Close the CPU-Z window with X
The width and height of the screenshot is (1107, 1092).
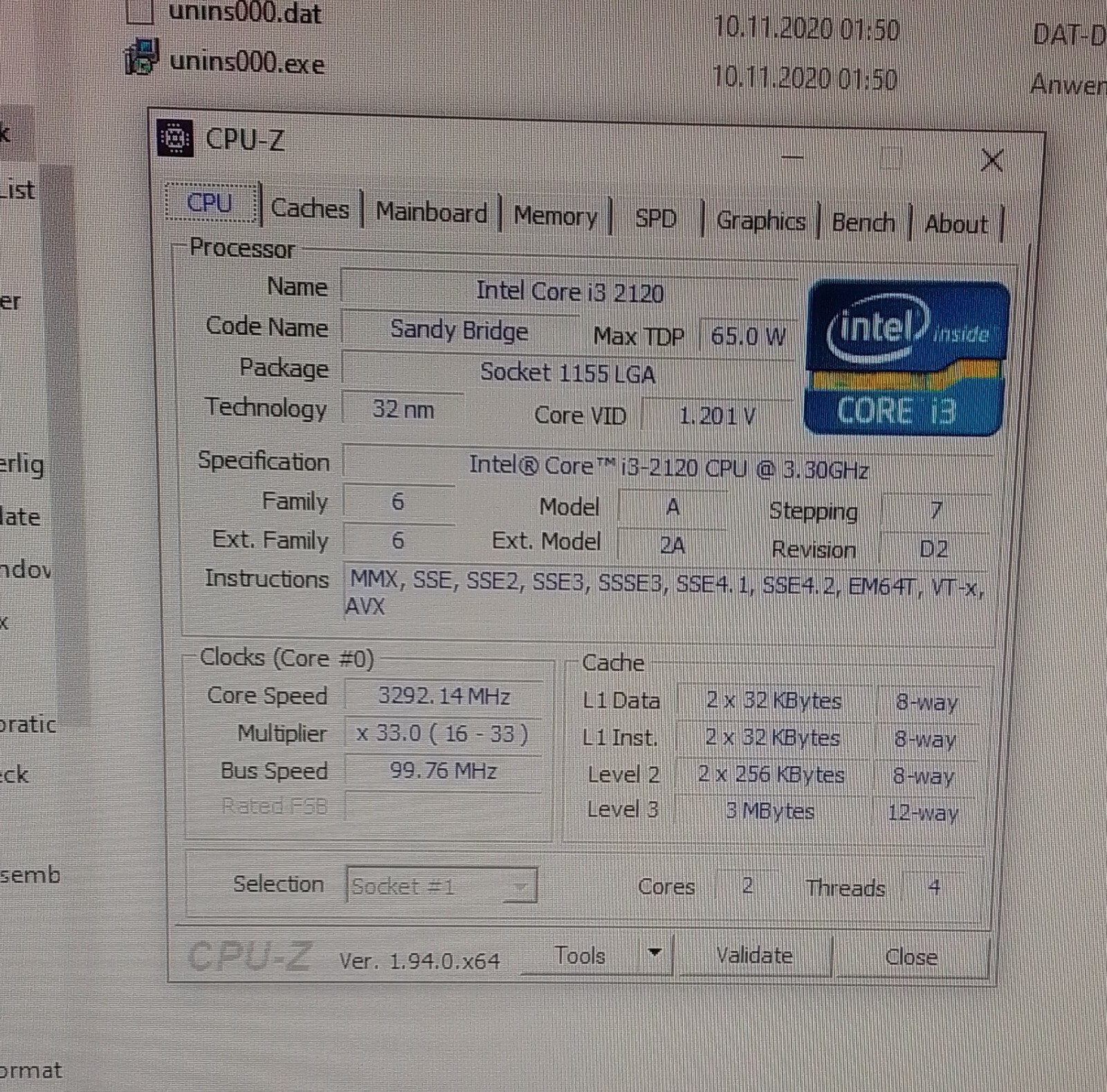point(991,161)
